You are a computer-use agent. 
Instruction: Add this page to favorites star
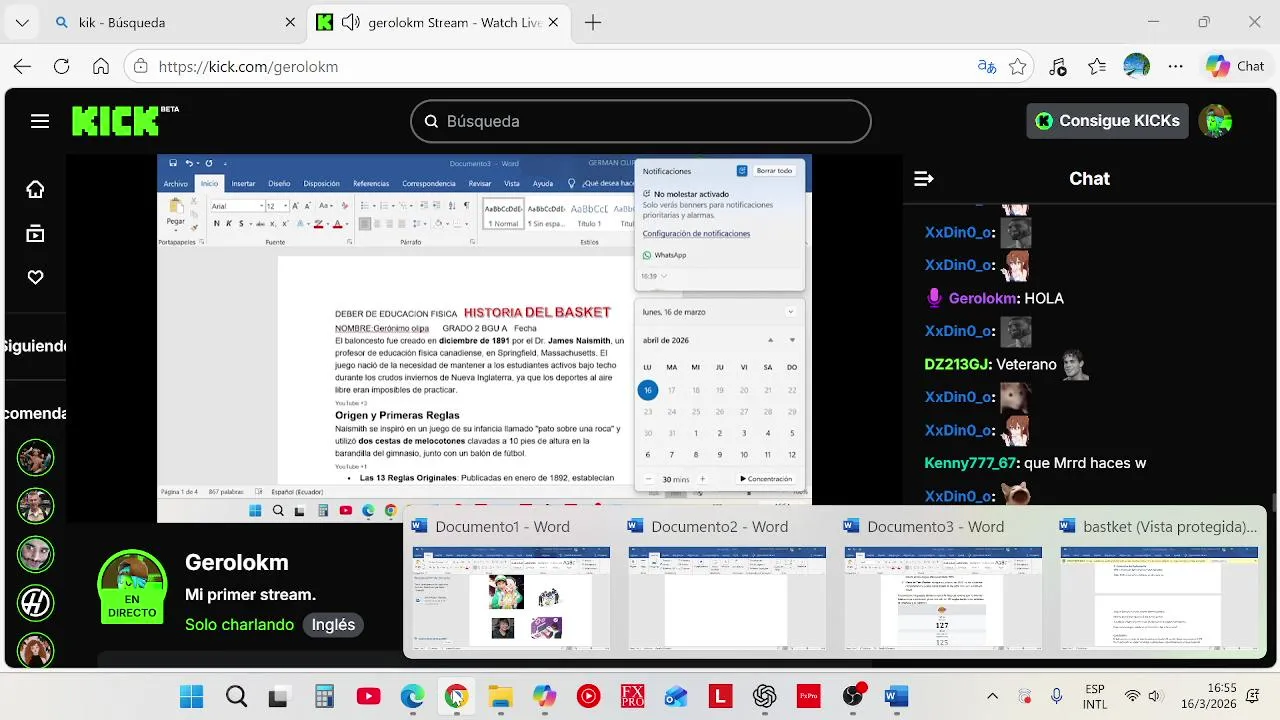coord(1018,66)
